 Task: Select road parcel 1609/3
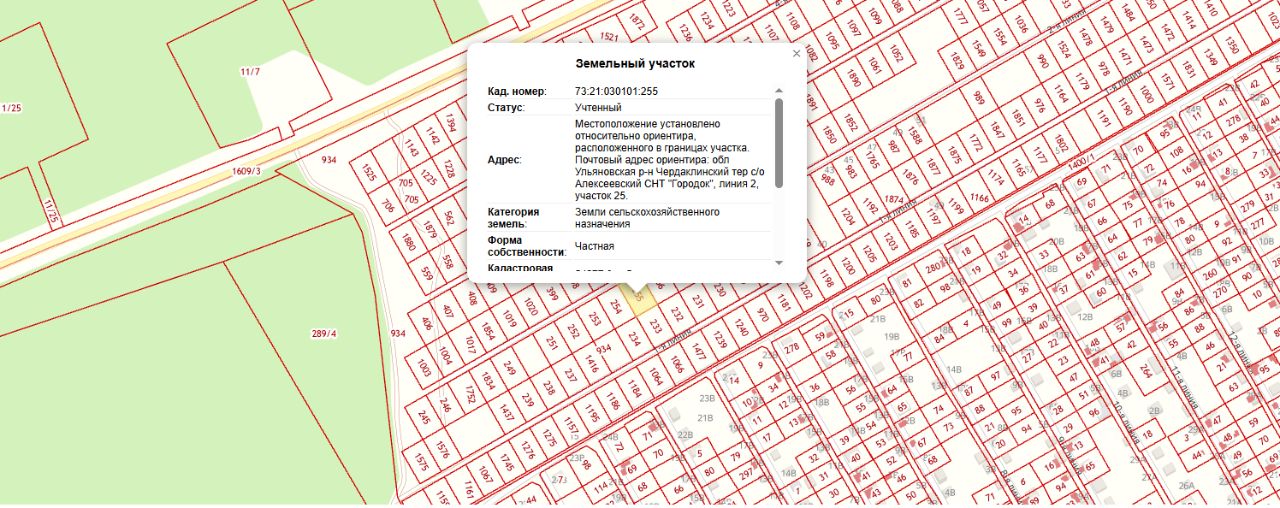click(x=246, y=171)
